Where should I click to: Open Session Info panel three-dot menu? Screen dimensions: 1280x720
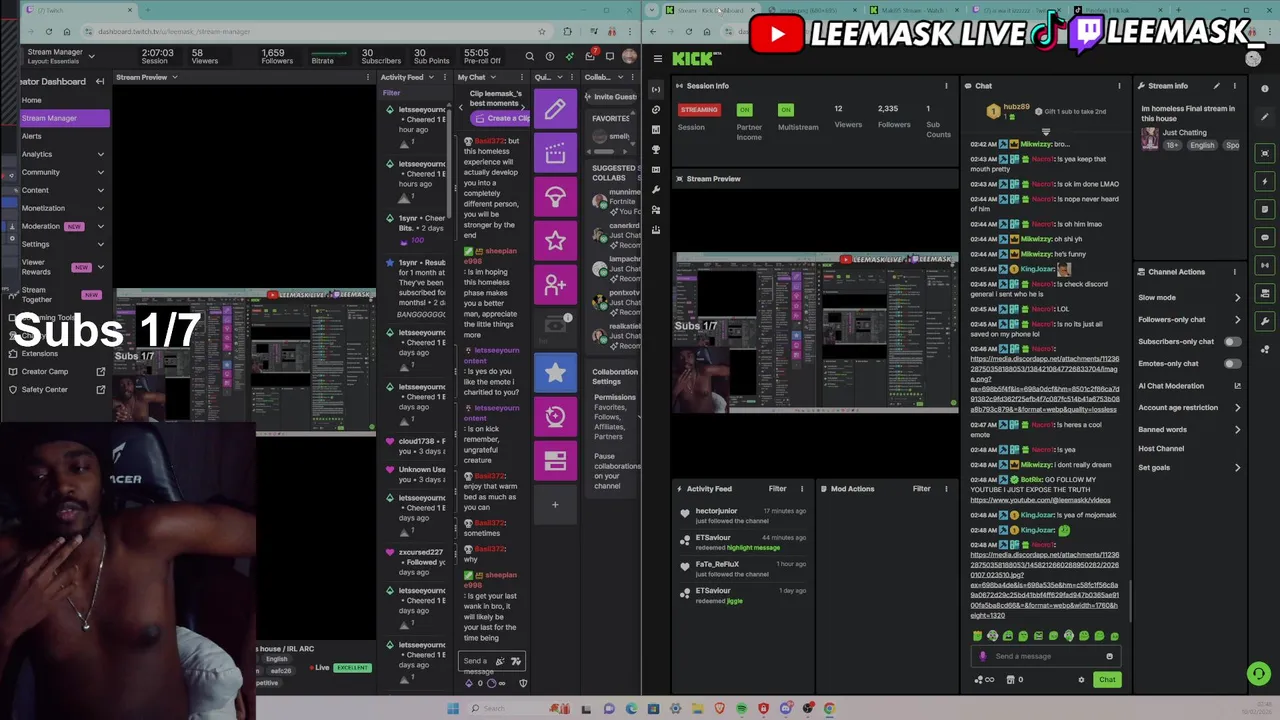click(x=946, y=86)
